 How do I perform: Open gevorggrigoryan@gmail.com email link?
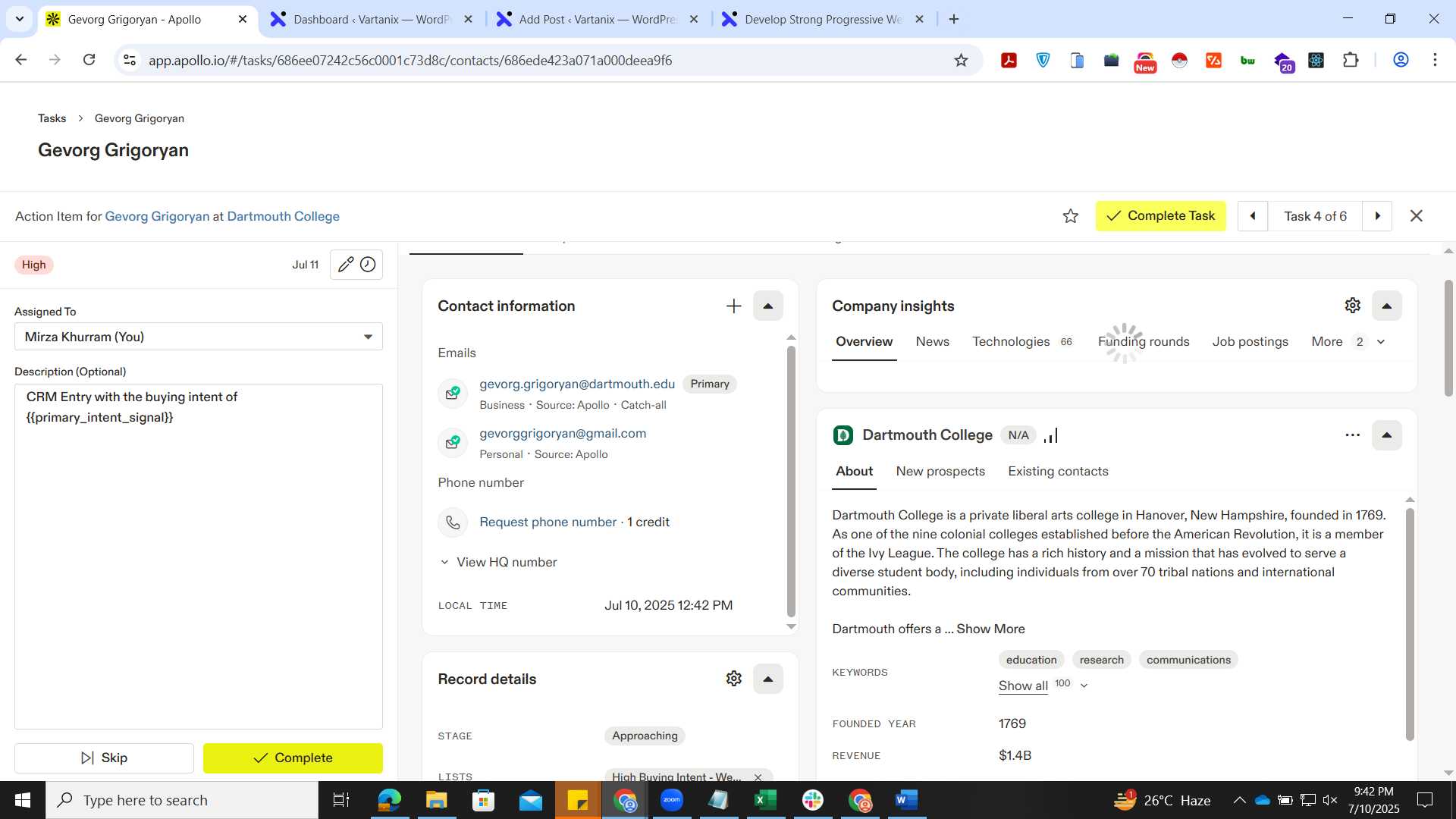click(x=563, y=434)
